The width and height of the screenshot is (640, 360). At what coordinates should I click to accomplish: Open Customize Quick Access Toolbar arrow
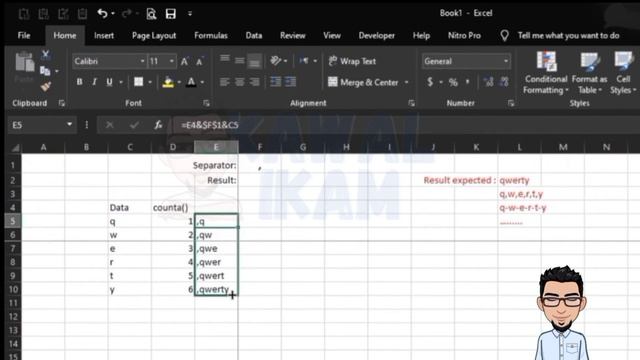pos(190,14)
